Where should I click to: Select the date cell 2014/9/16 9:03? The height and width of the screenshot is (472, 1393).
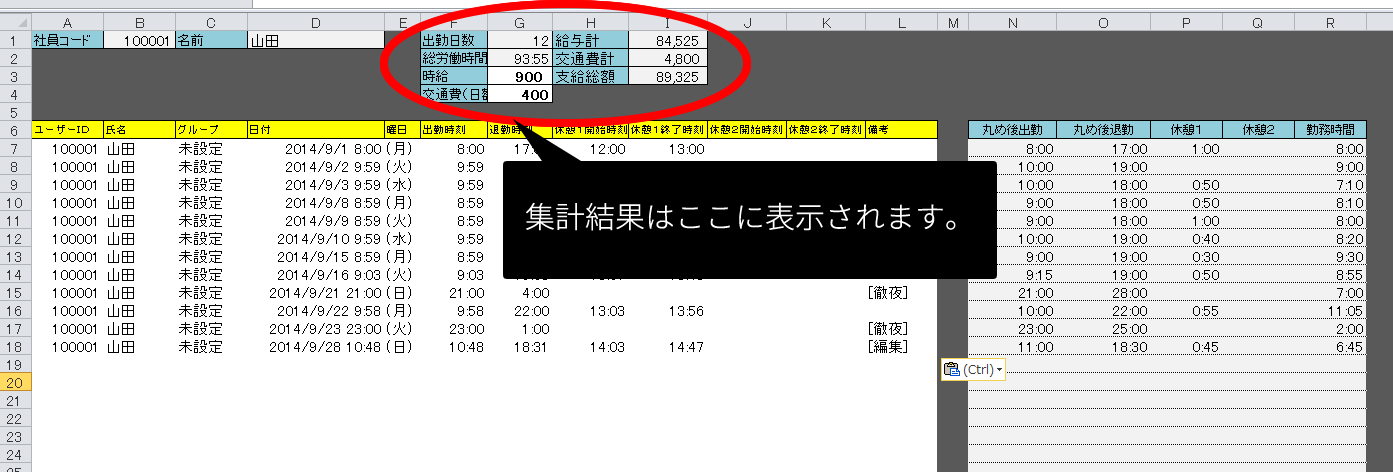315,275
